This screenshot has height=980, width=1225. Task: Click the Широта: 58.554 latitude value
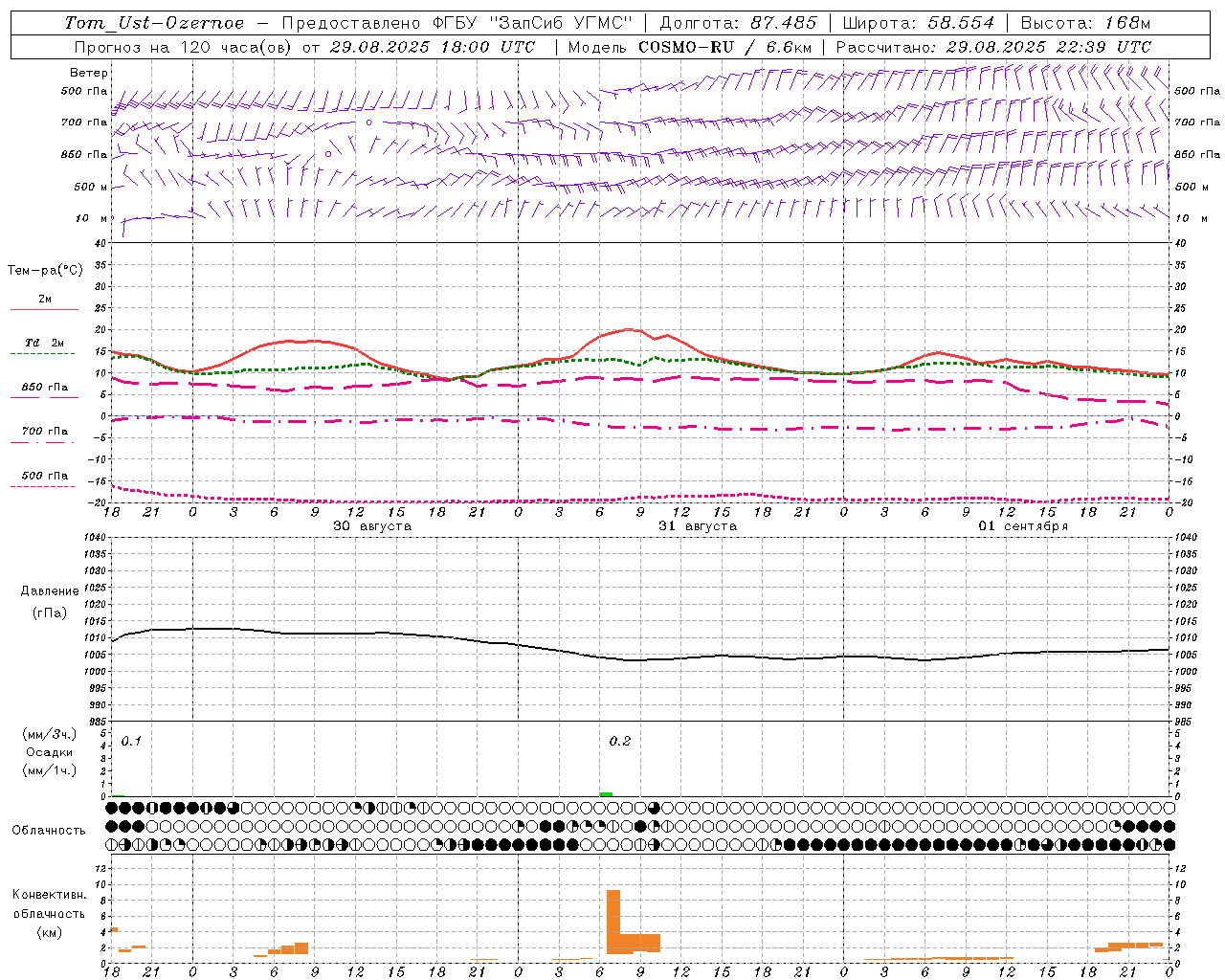click(919, 23)
